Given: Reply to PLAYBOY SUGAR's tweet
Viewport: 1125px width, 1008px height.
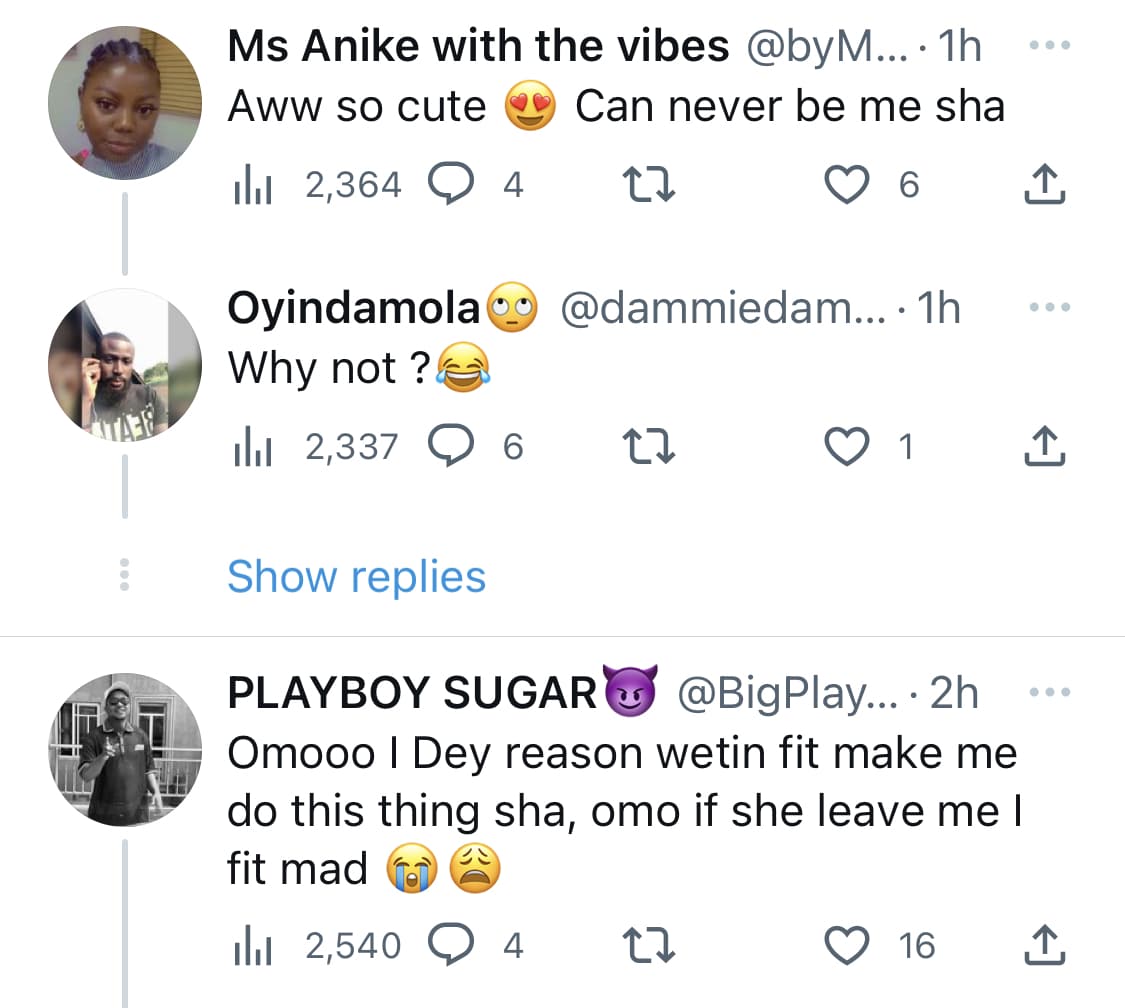Looking at the screenshot, I should coord(448,945).
